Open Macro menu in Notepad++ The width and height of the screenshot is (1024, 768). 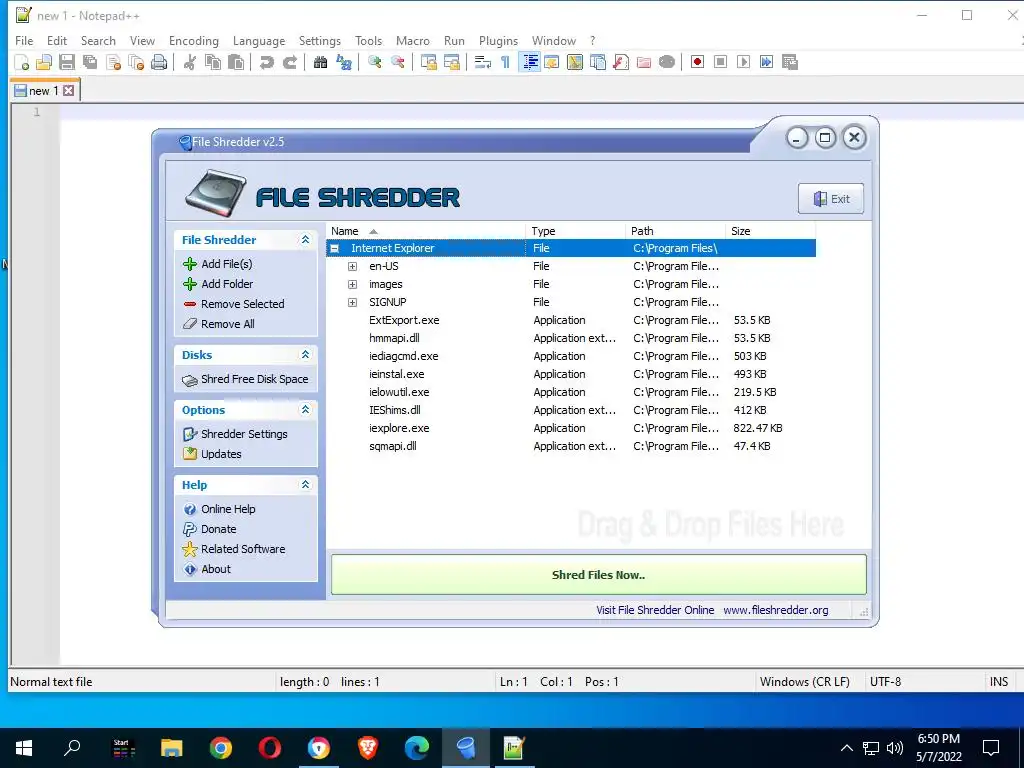(413, 40)
